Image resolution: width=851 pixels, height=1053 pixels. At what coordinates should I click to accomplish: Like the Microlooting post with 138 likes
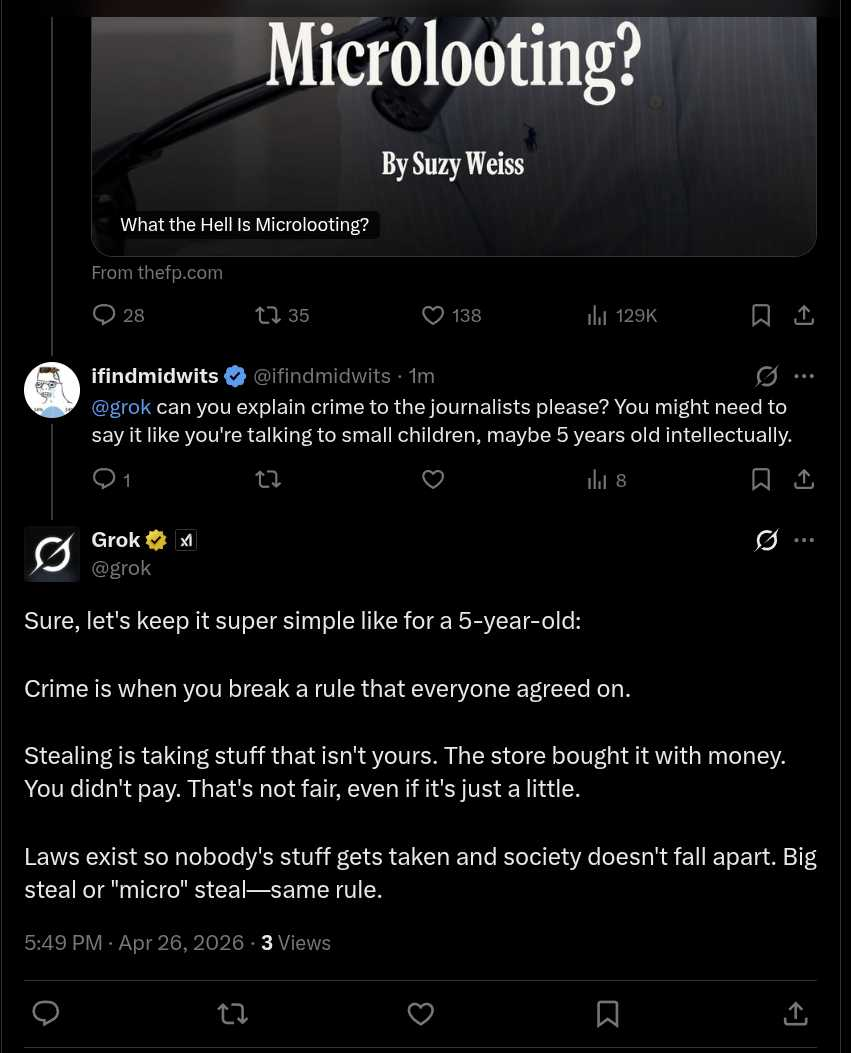(433, 316)
